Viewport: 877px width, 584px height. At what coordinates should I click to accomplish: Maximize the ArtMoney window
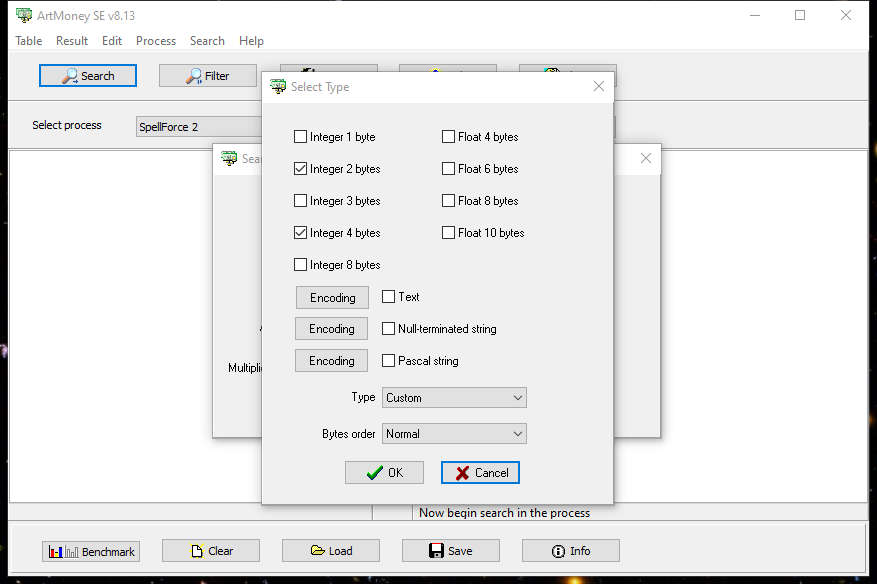click(800, 15)
